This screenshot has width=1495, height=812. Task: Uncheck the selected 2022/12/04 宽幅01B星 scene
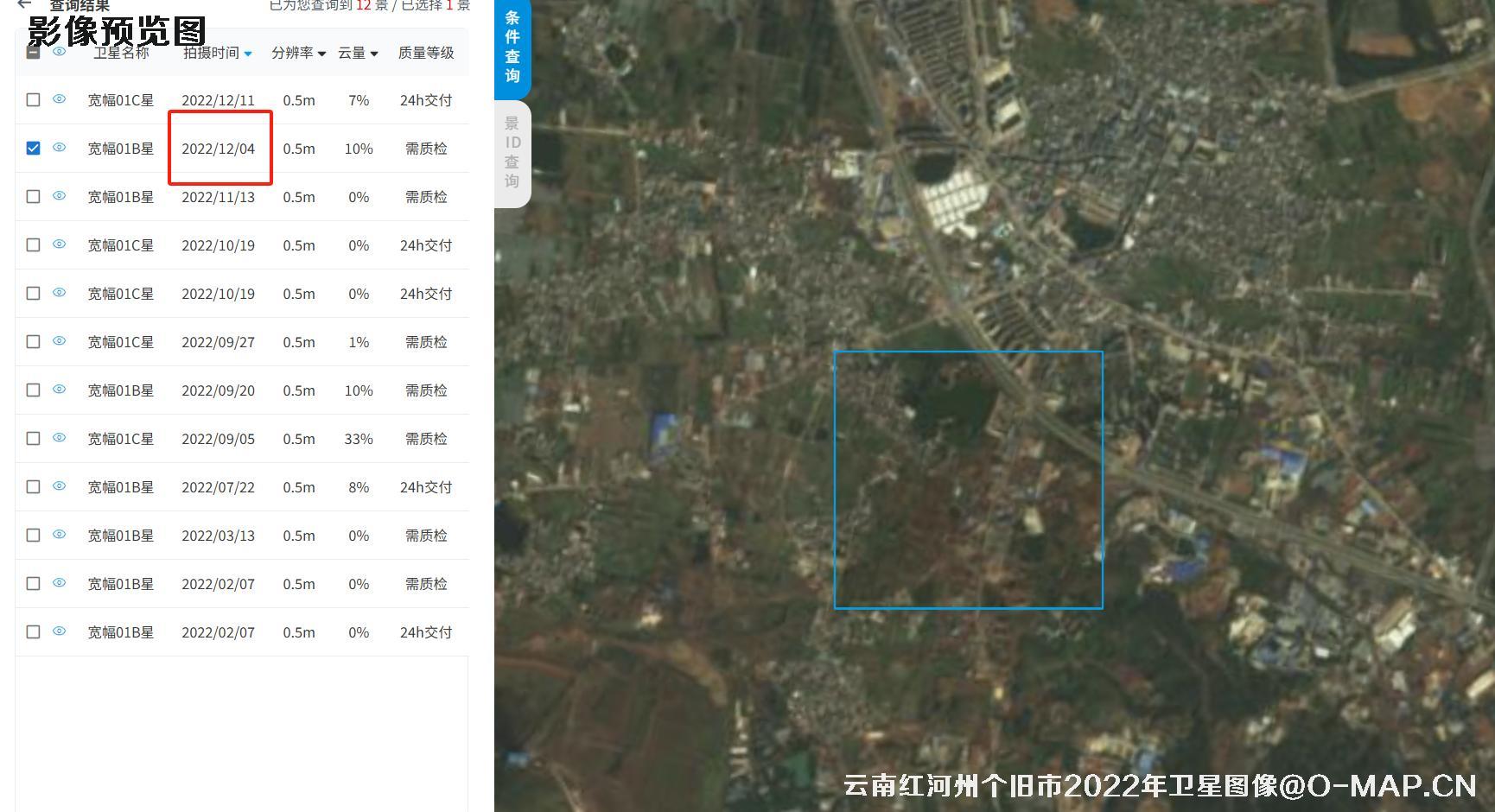(x=33, y=148)
